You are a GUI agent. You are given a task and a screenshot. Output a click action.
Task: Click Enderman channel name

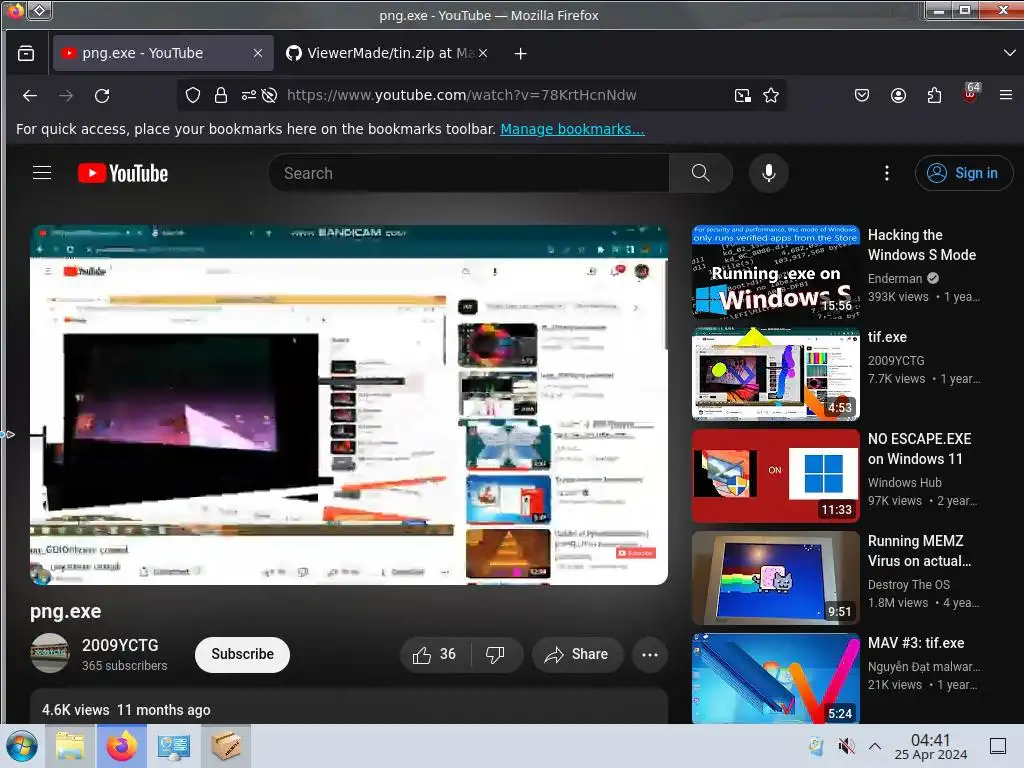(895, 279)
